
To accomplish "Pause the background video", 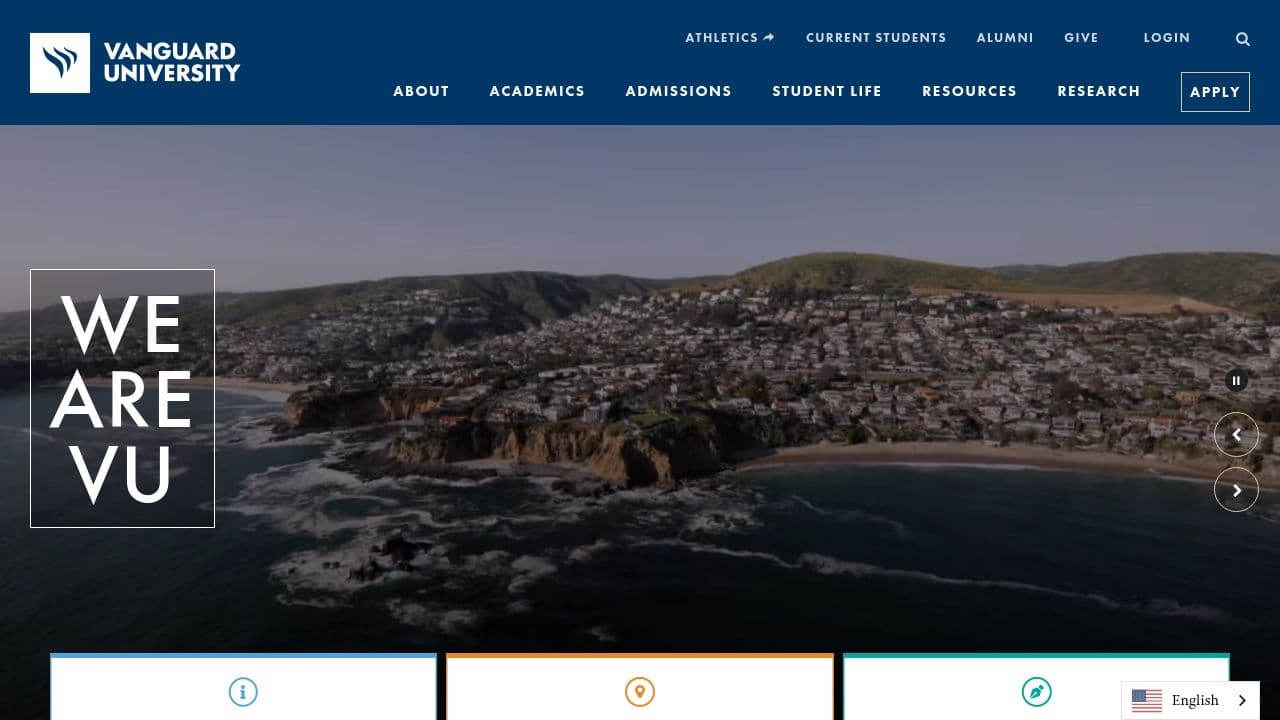I will click(1236, 381).
